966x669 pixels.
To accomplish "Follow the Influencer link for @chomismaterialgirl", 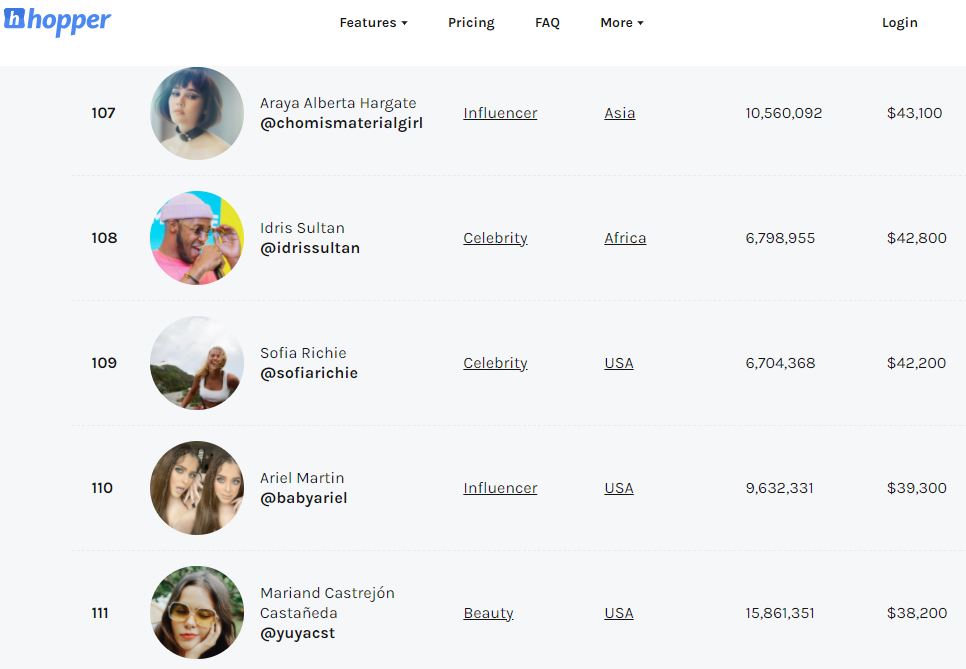I will 500,113.
